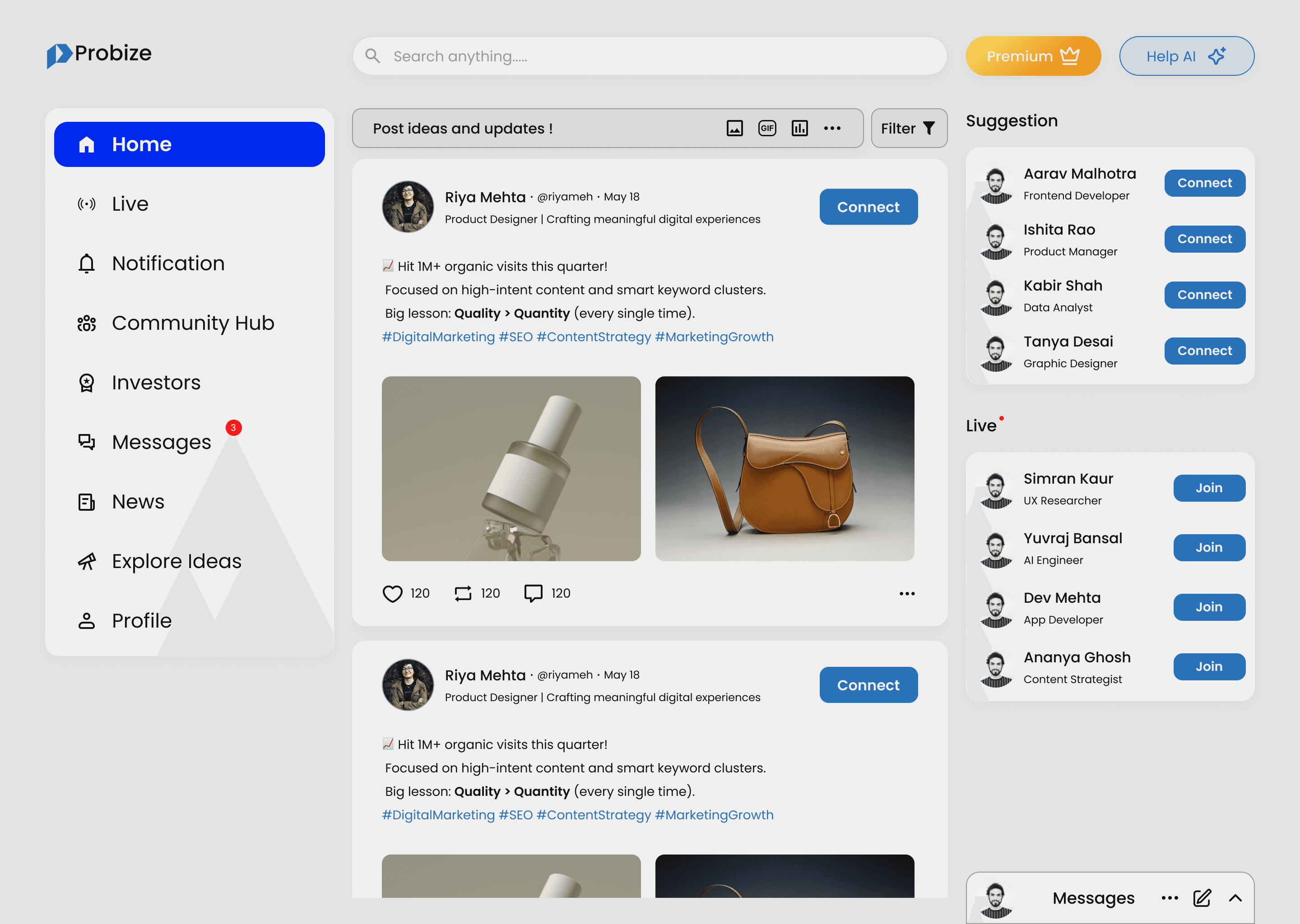Viewport: 1300px width, 924px height.
Task: Open Live in the sidebar
Action: point(190,203)
